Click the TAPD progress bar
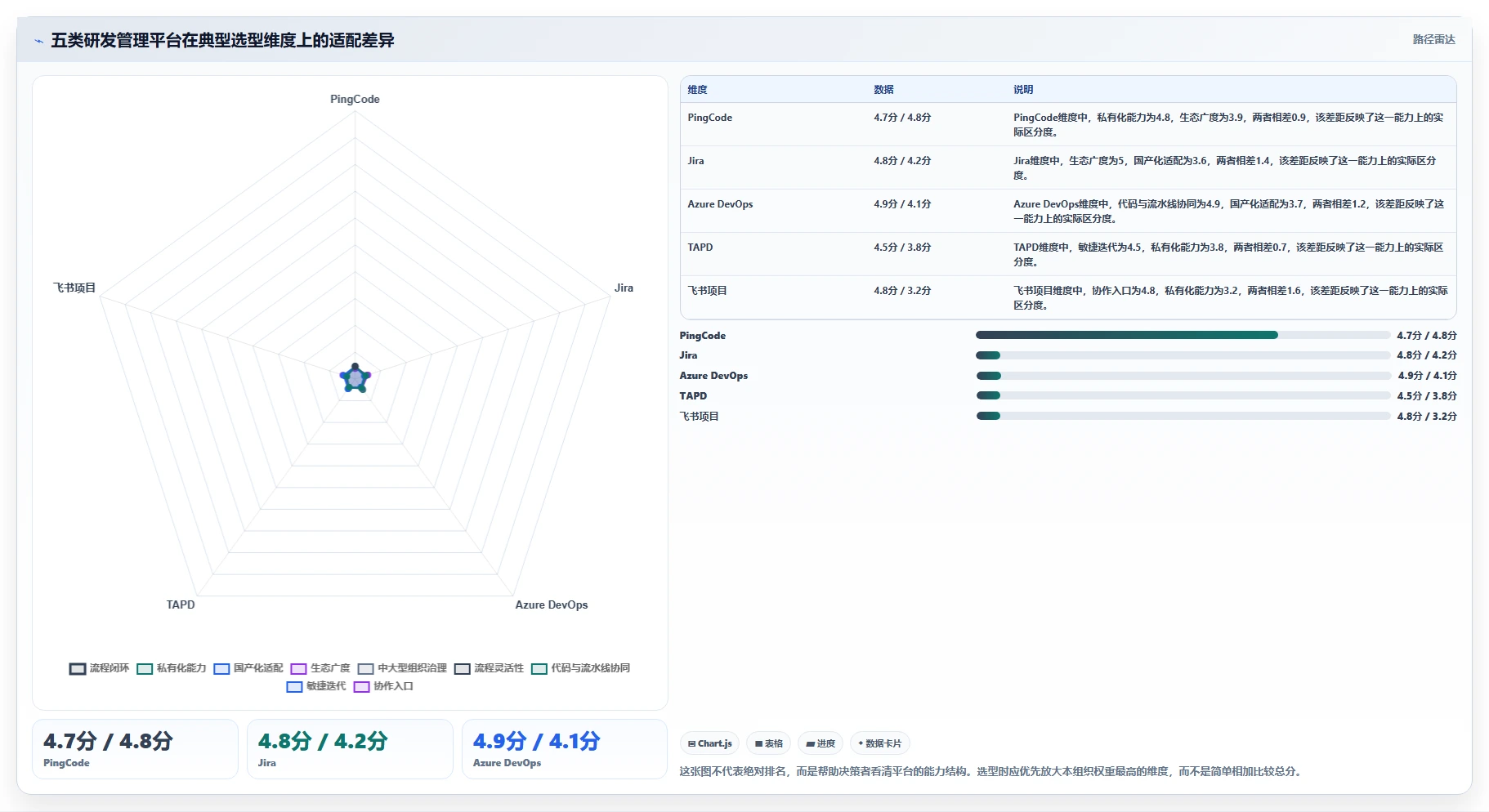 [x=1183, y=395]
